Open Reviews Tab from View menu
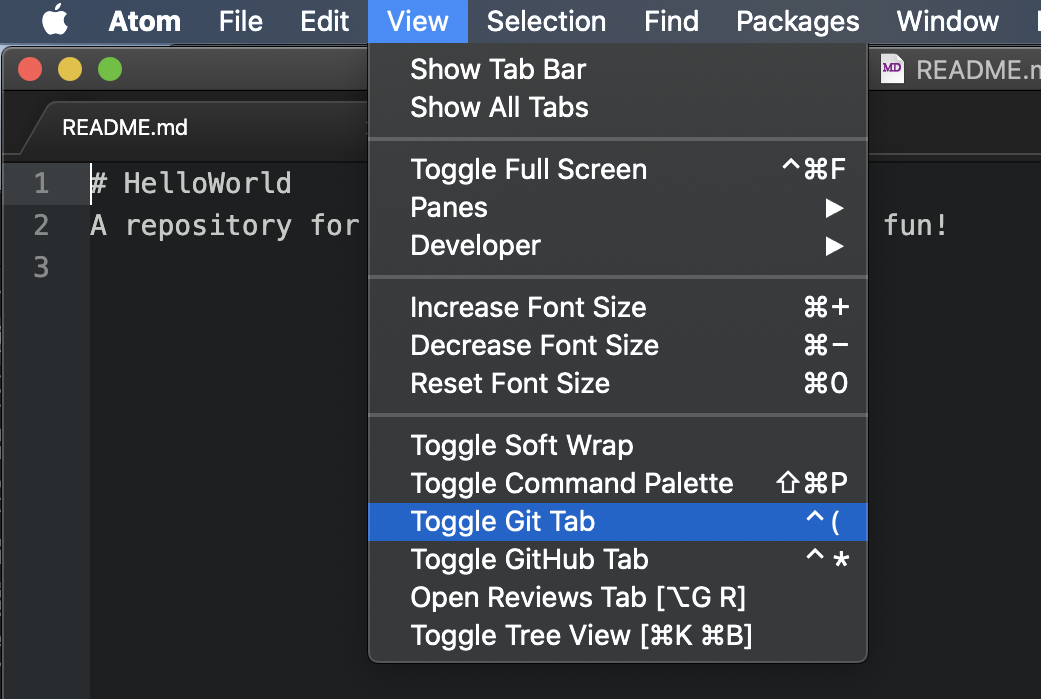 click(577, 598)
